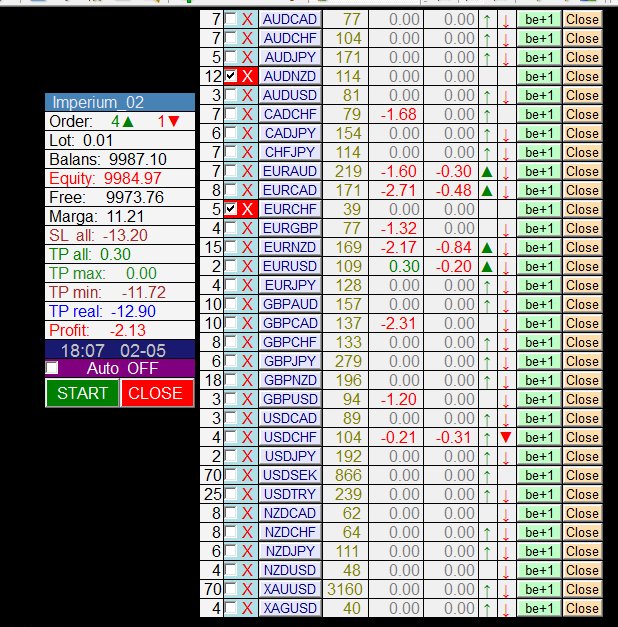Image resolution: width=618 pixels, height=627 pixels.
Task: Click the red CLOSE button
Action: (x=157, y=393)
